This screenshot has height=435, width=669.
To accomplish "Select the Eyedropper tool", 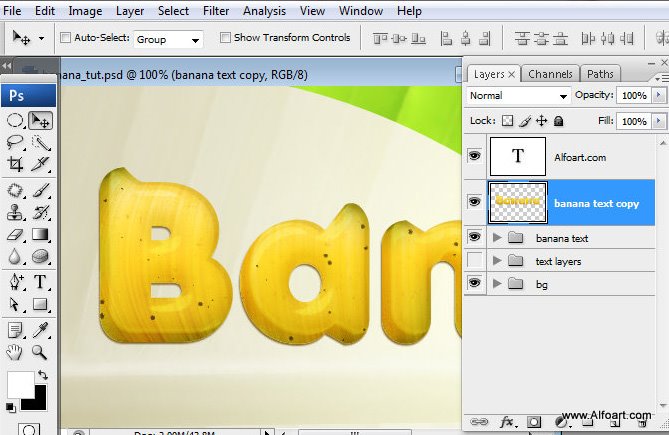I will [x=41, y=330].
